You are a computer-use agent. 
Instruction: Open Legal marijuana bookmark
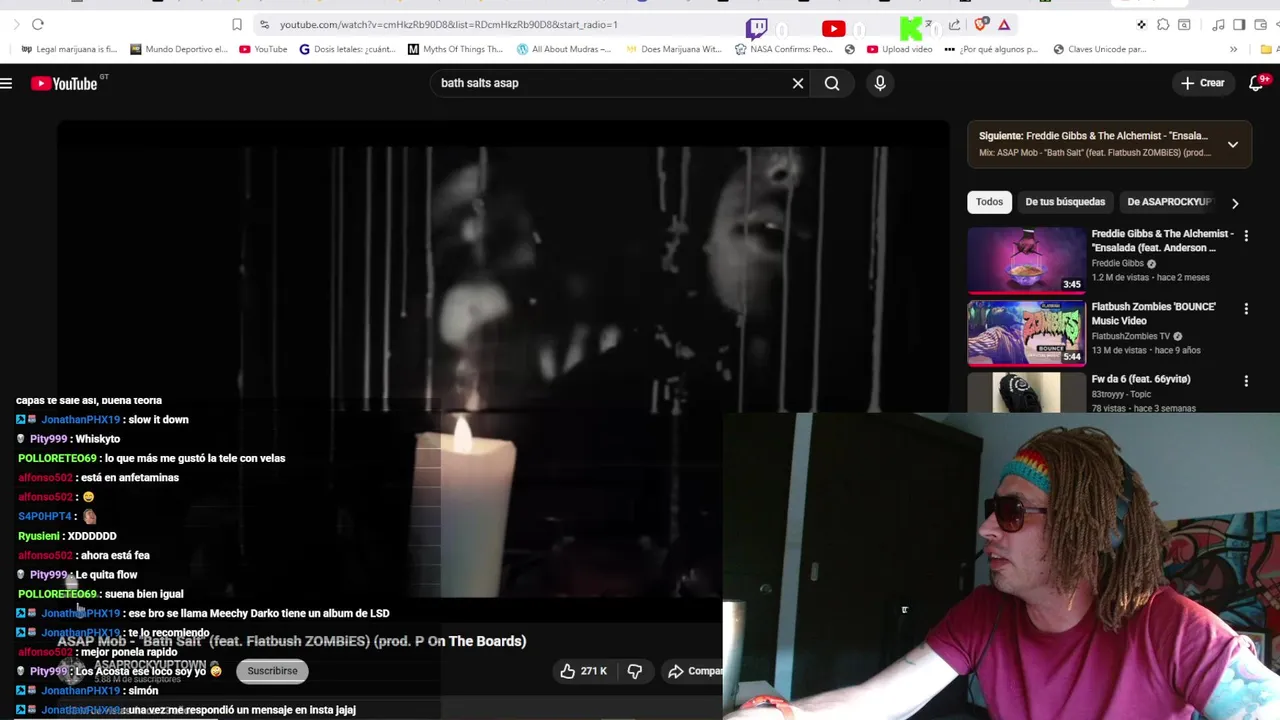(69, 49)
